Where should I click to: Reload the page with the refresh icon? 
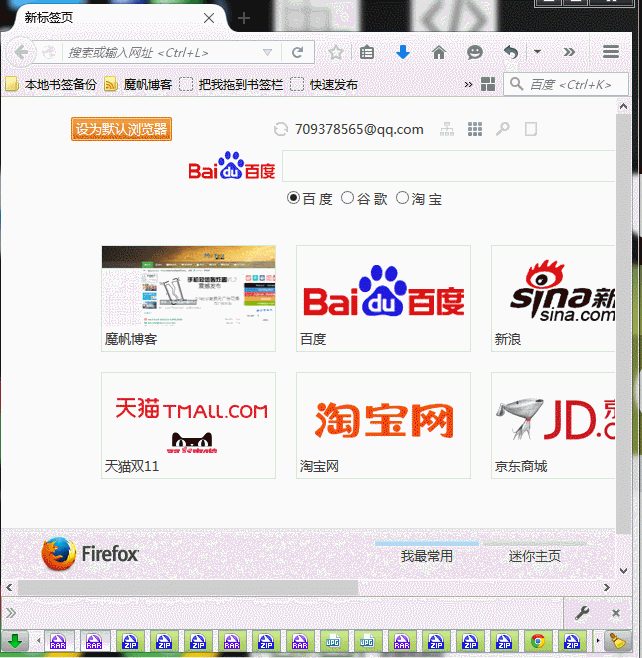298,52
